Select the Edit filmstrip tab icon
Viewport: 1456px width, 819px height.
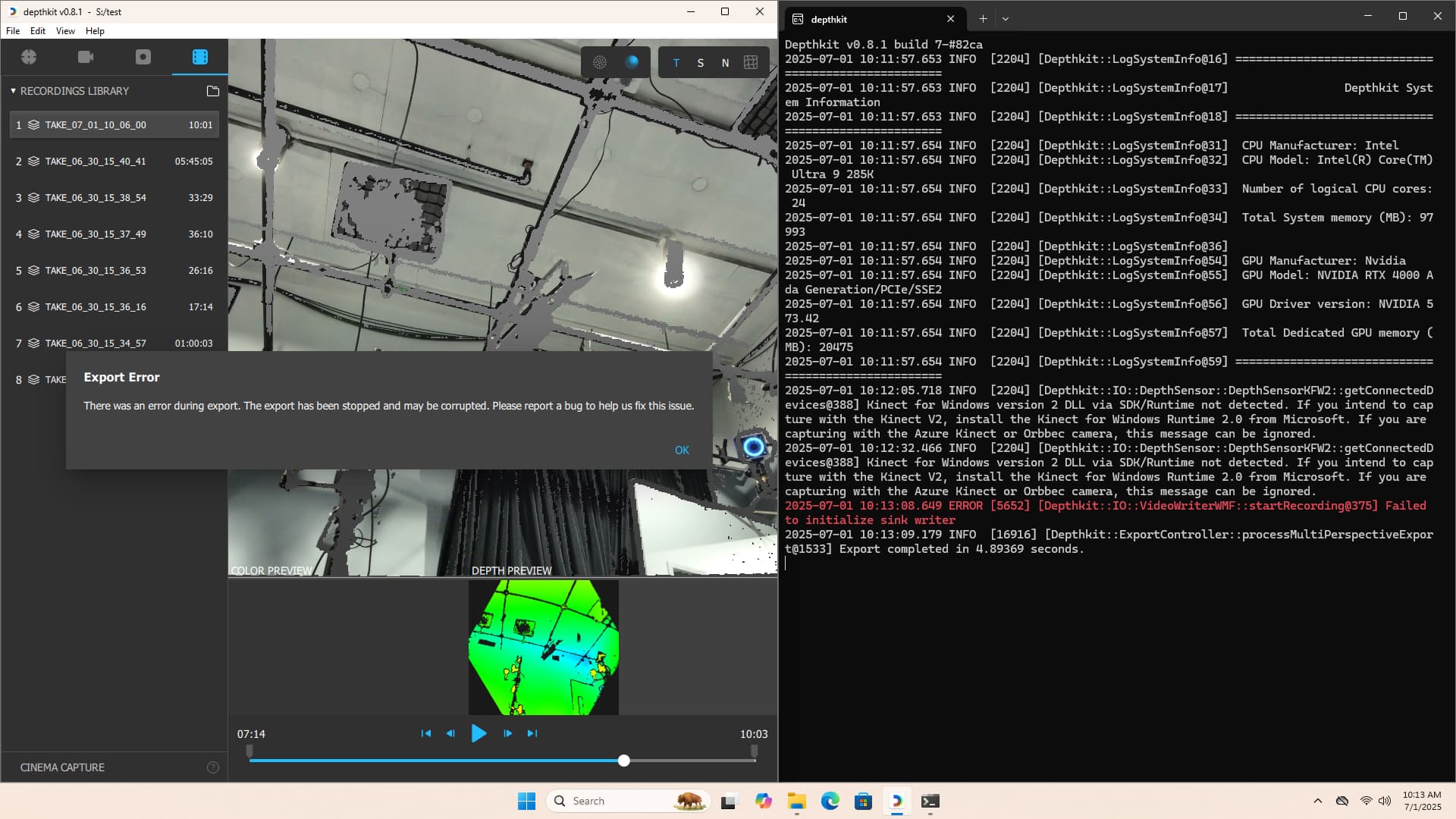pos(200,57)
